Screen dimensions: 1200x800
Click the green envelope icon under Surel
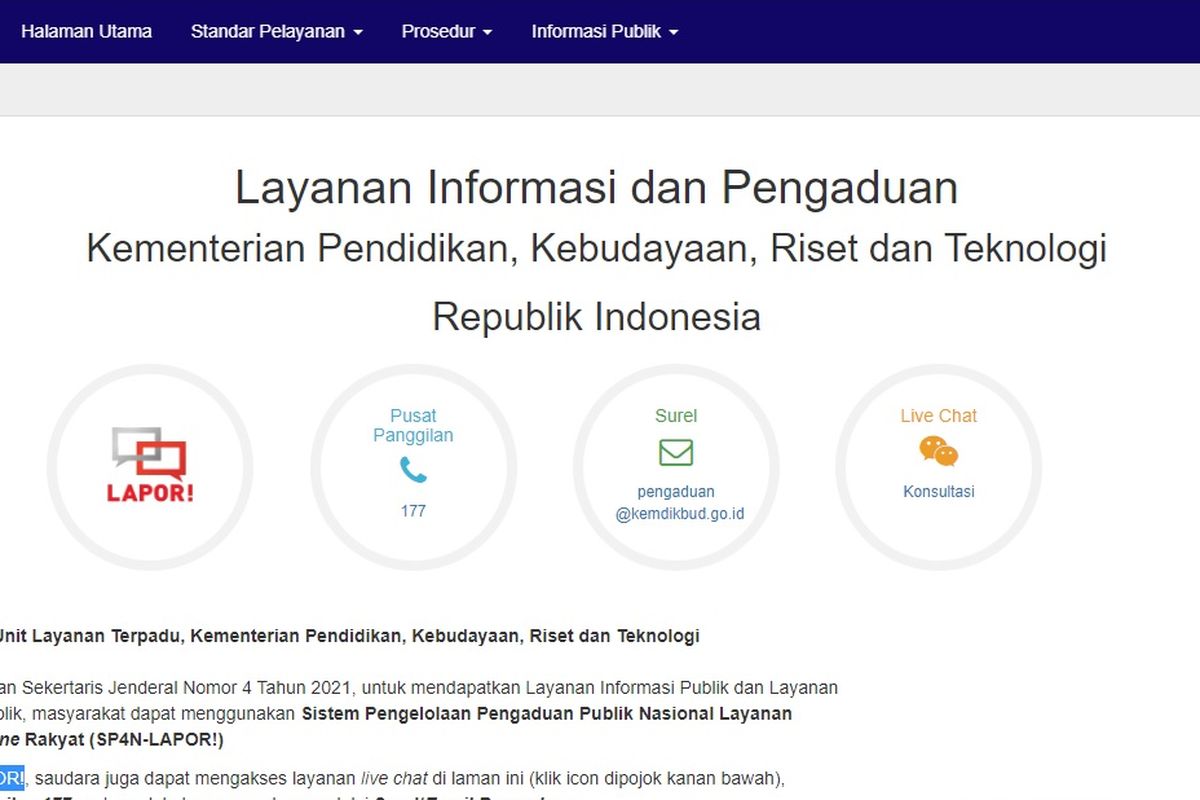click(x=675, y=452)
